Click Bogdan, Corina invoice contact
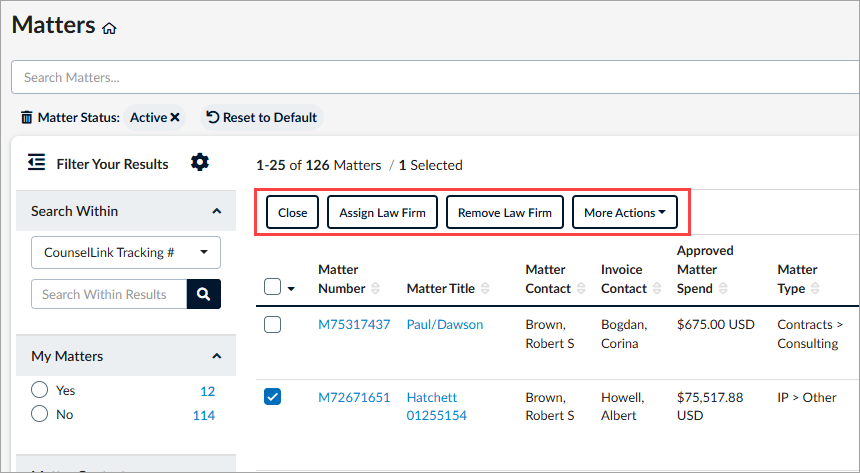The width and height of the screenshot is (860, 473). [624, 334]
